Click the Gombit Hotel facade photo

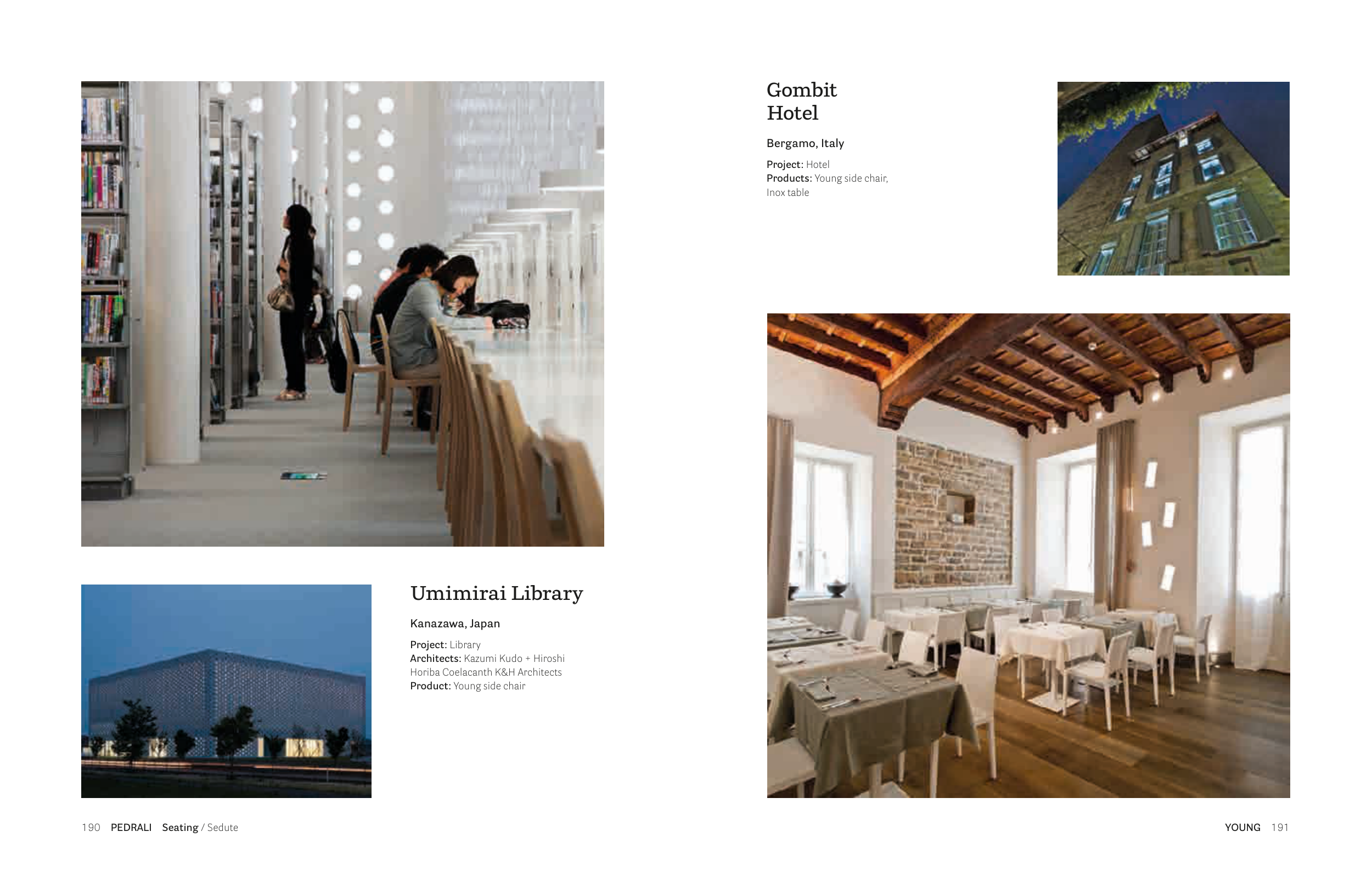[x=1173, y=178]
